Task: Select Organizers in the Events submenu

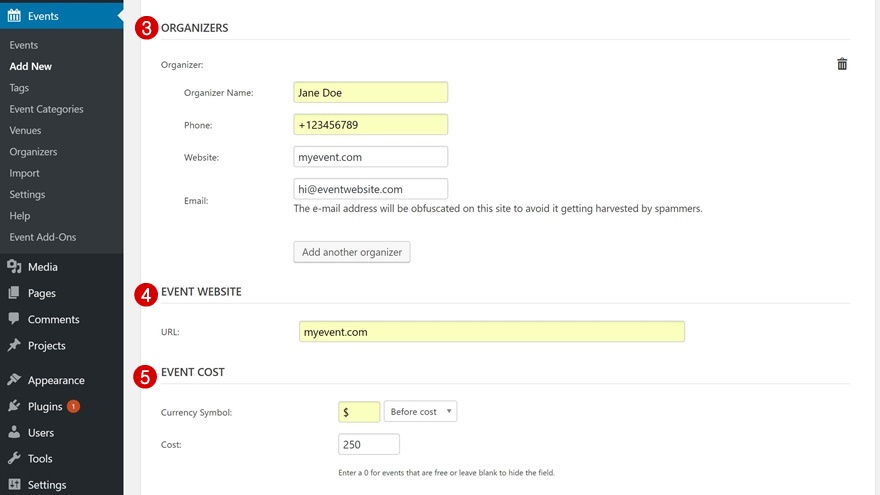Action: [33, 152]
